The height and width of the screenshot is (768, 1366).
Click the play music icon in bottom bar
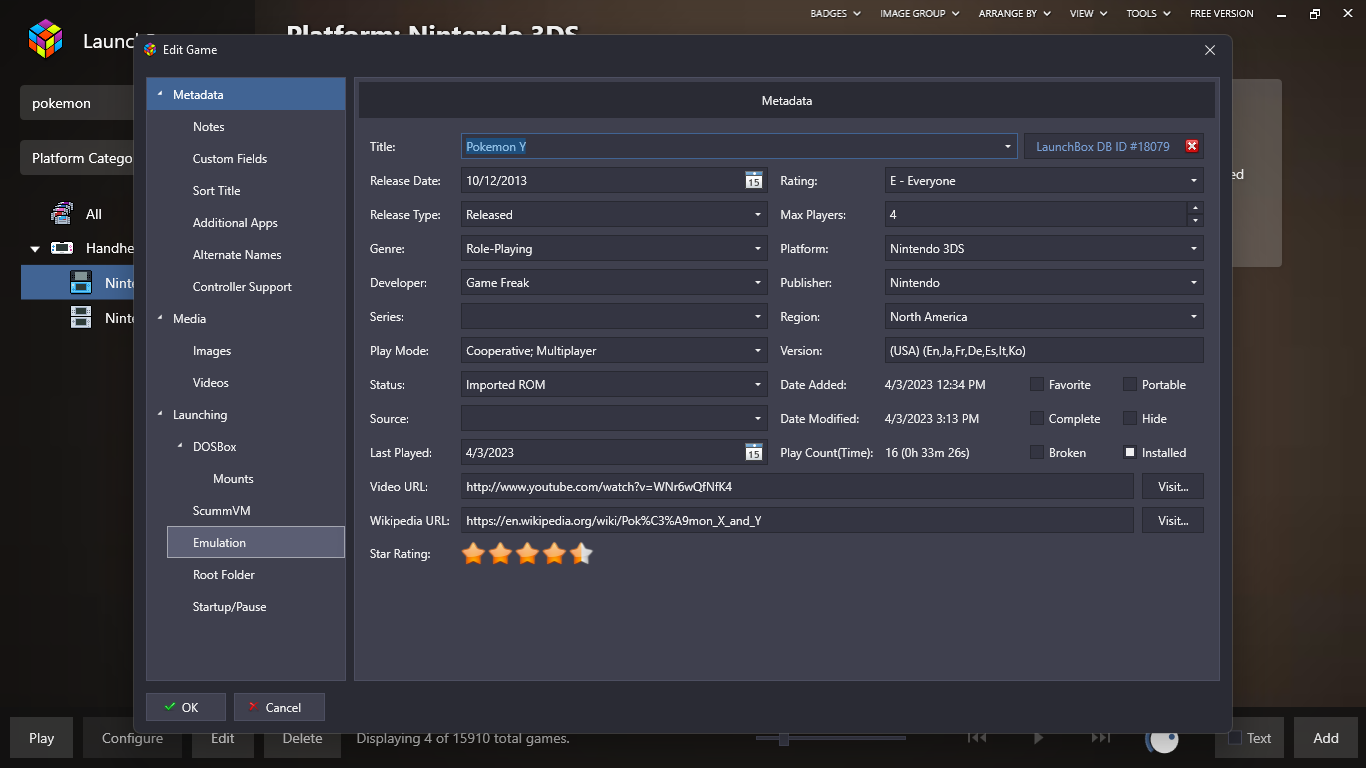1038,738
